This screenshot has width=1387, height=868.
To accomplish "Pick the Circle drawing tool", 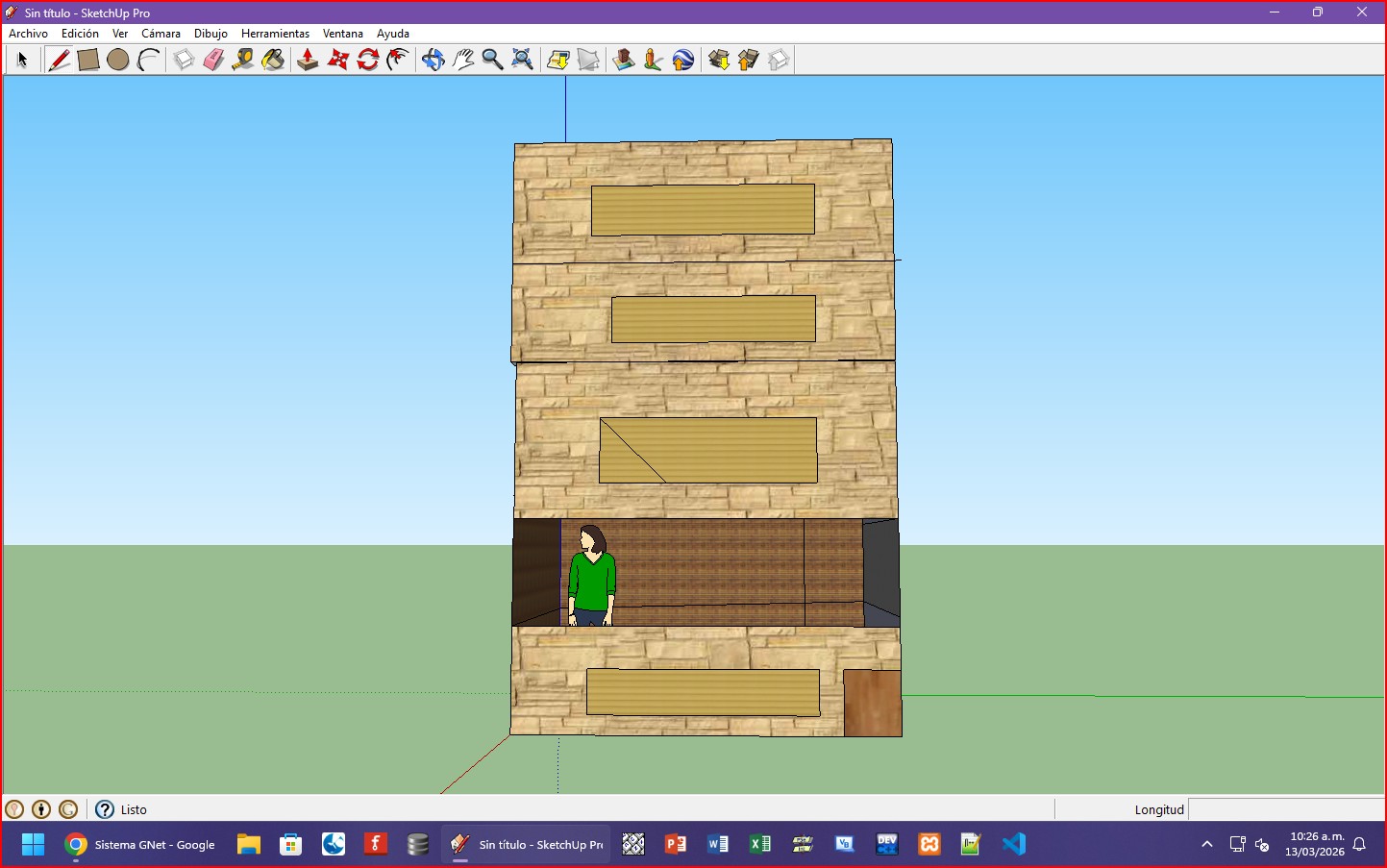I will tap(118, 60).
